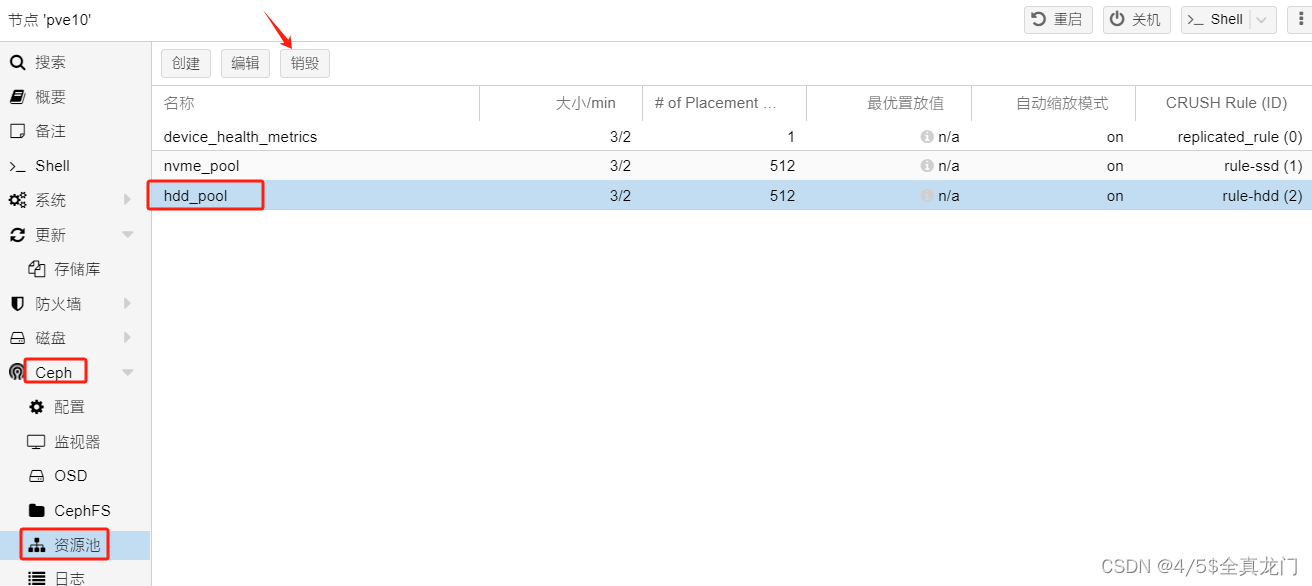1312x586 pixels.
Task: Sort by CRUSH Rule (ID) column header
Action: (1224, 103)
